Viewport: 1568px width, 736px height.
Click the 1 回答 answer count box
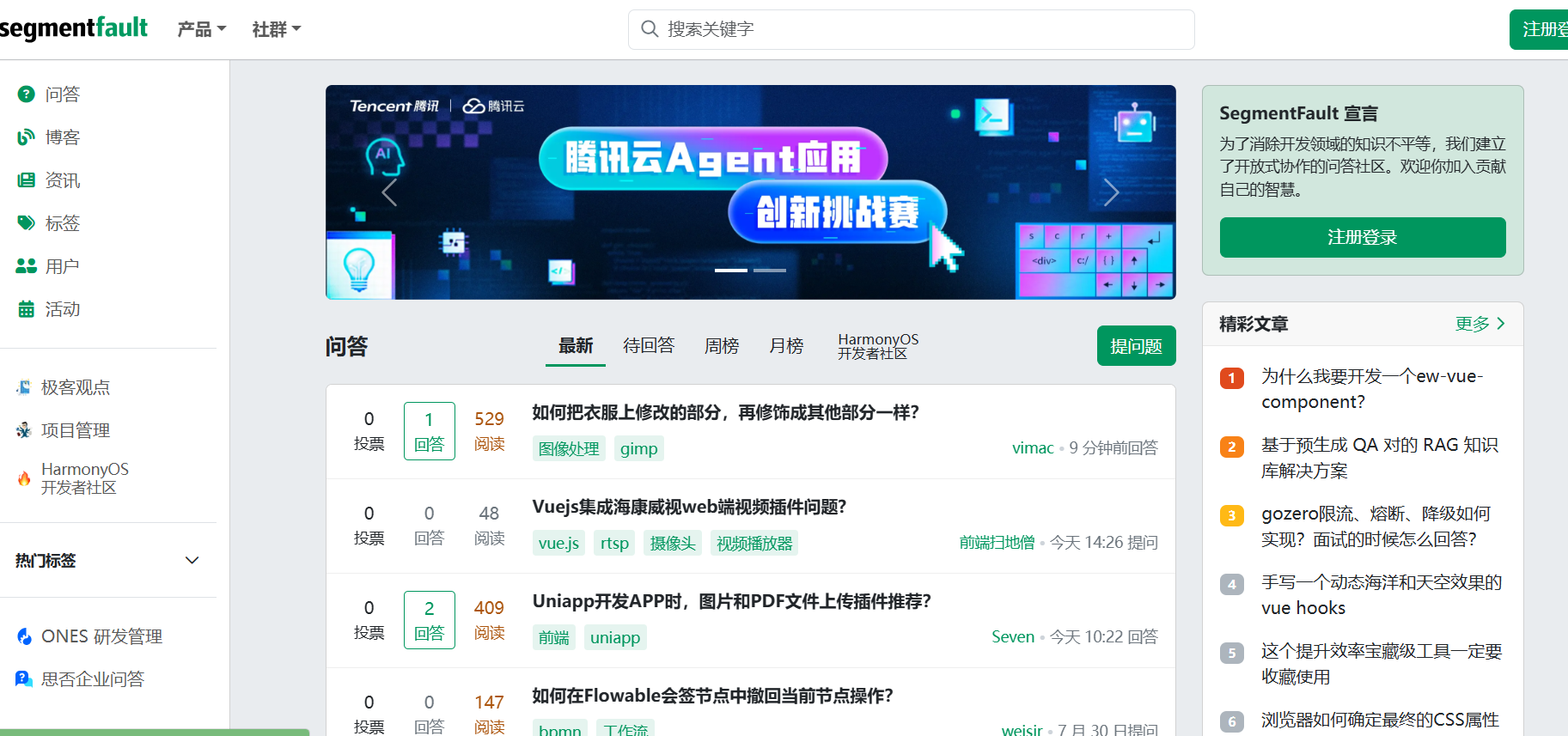tap(430, 431)
